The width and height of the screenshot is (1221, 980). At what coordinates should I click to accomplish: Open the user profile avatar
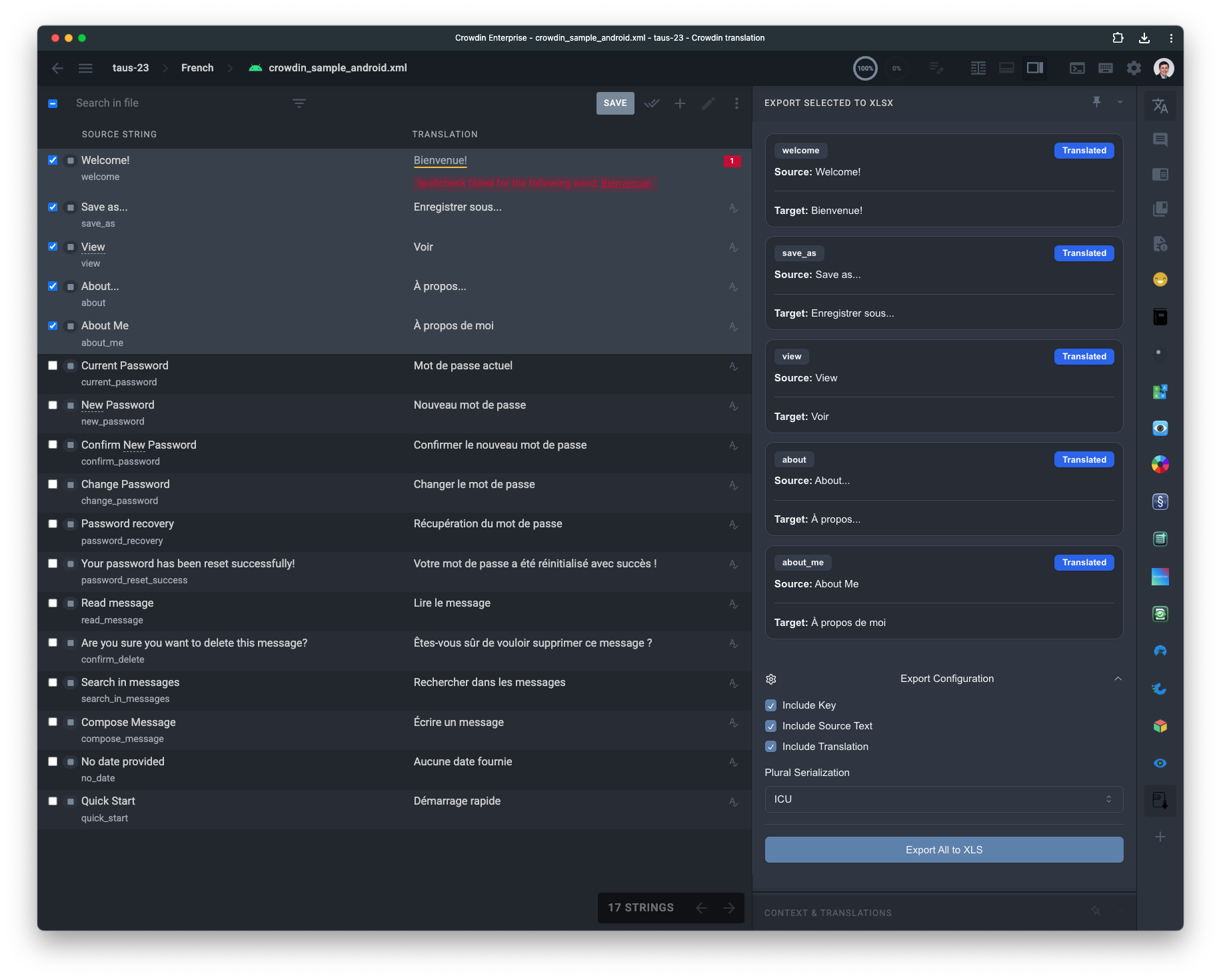tap(1164, 68)
